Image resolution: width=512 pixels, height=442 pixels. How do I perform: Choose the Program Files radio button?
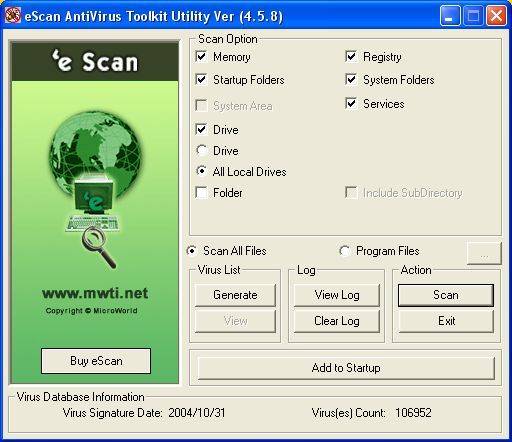click(x=345, y=251)
